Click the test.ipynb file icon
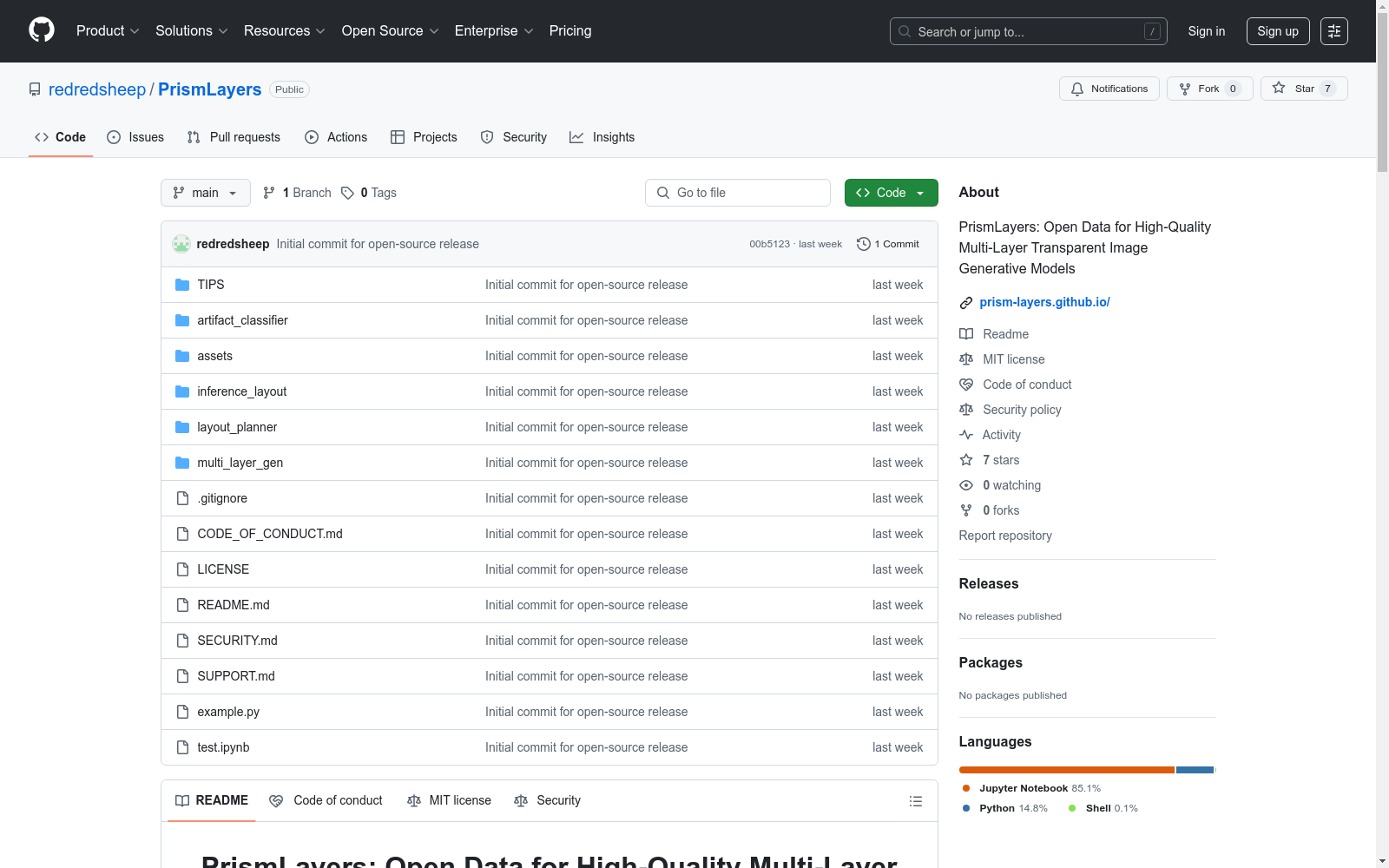 pyautogui.click(x=182, y=747)
